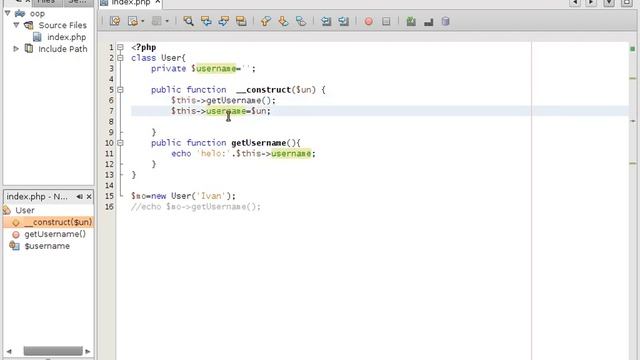The width and height of the screenshot is (640, 360).
Task: Open dropdown beside the greyed selection icon
Action: pos(167,21)
